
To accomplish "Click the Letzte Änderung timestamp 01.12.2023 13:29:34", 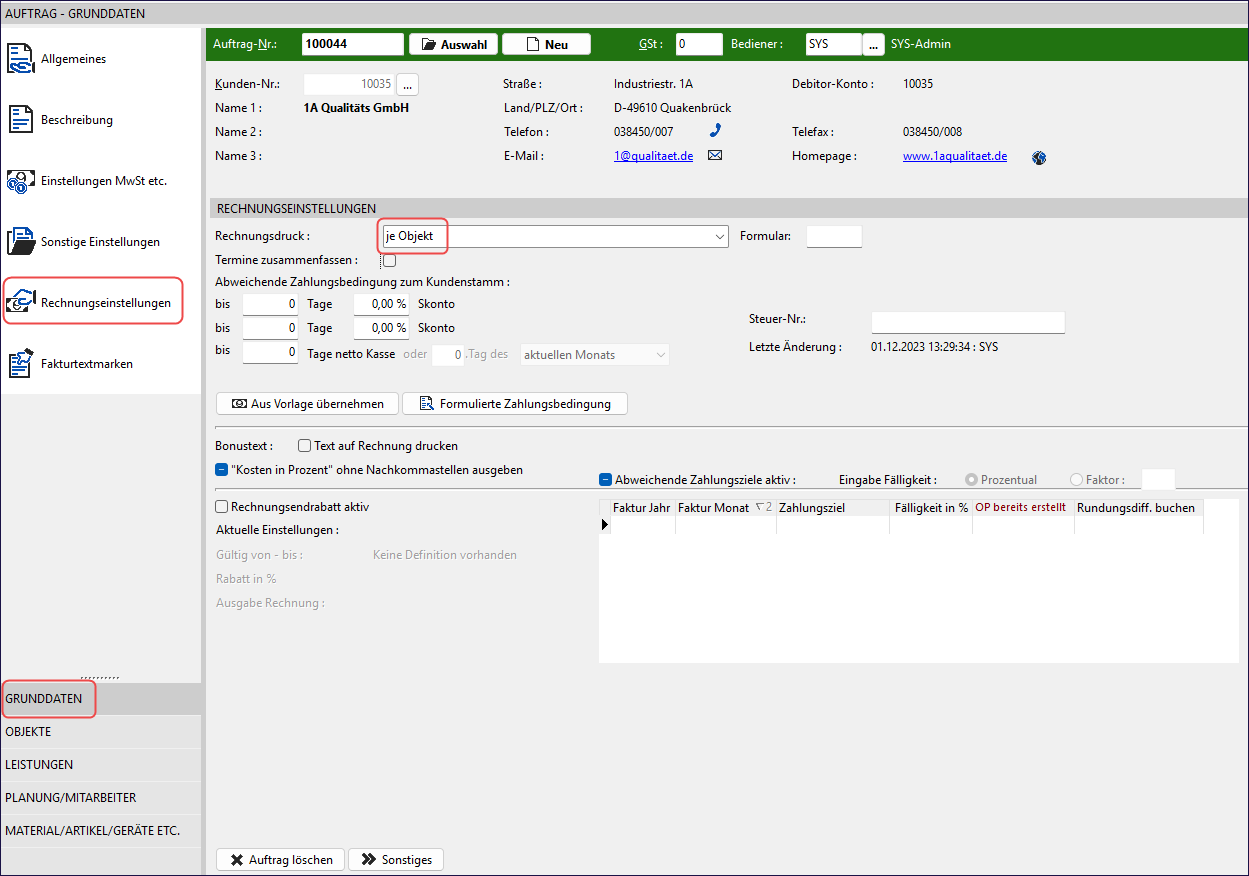I will (x=920, y=347).
